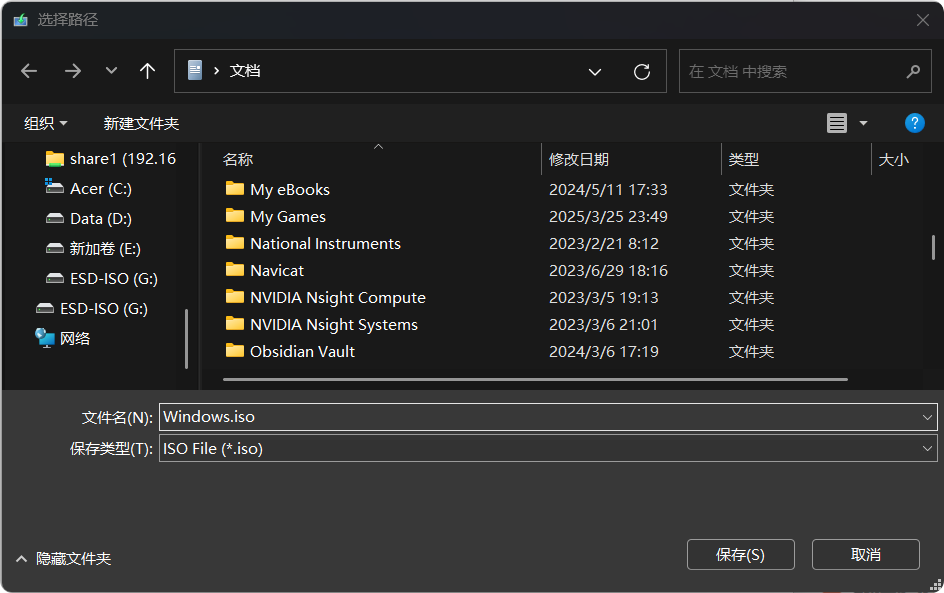Viewport: 944px width, 593px height.
Task: Click 新建文件夹 to create a folder
Action: [141, 123]
